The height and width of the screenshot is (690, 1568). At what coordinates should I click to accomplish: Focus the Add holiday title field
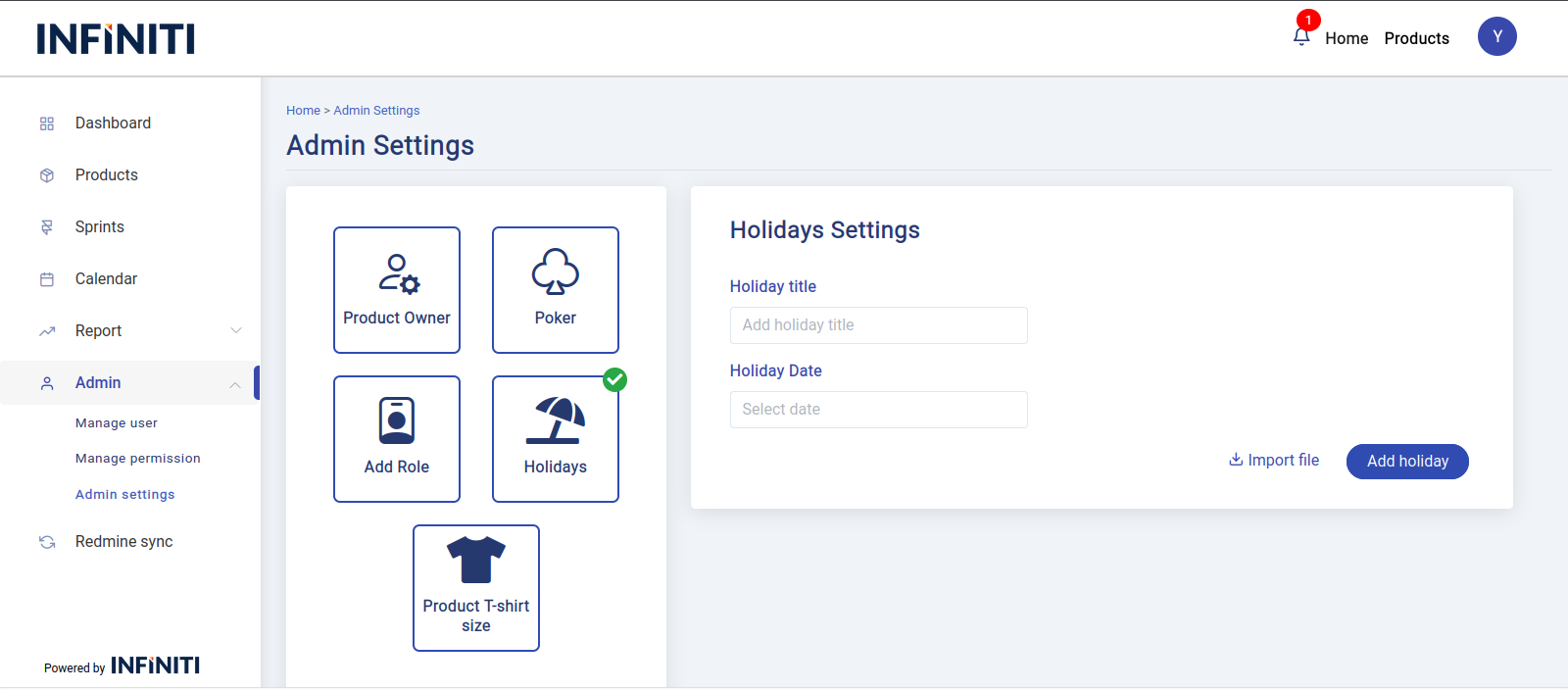878,325
